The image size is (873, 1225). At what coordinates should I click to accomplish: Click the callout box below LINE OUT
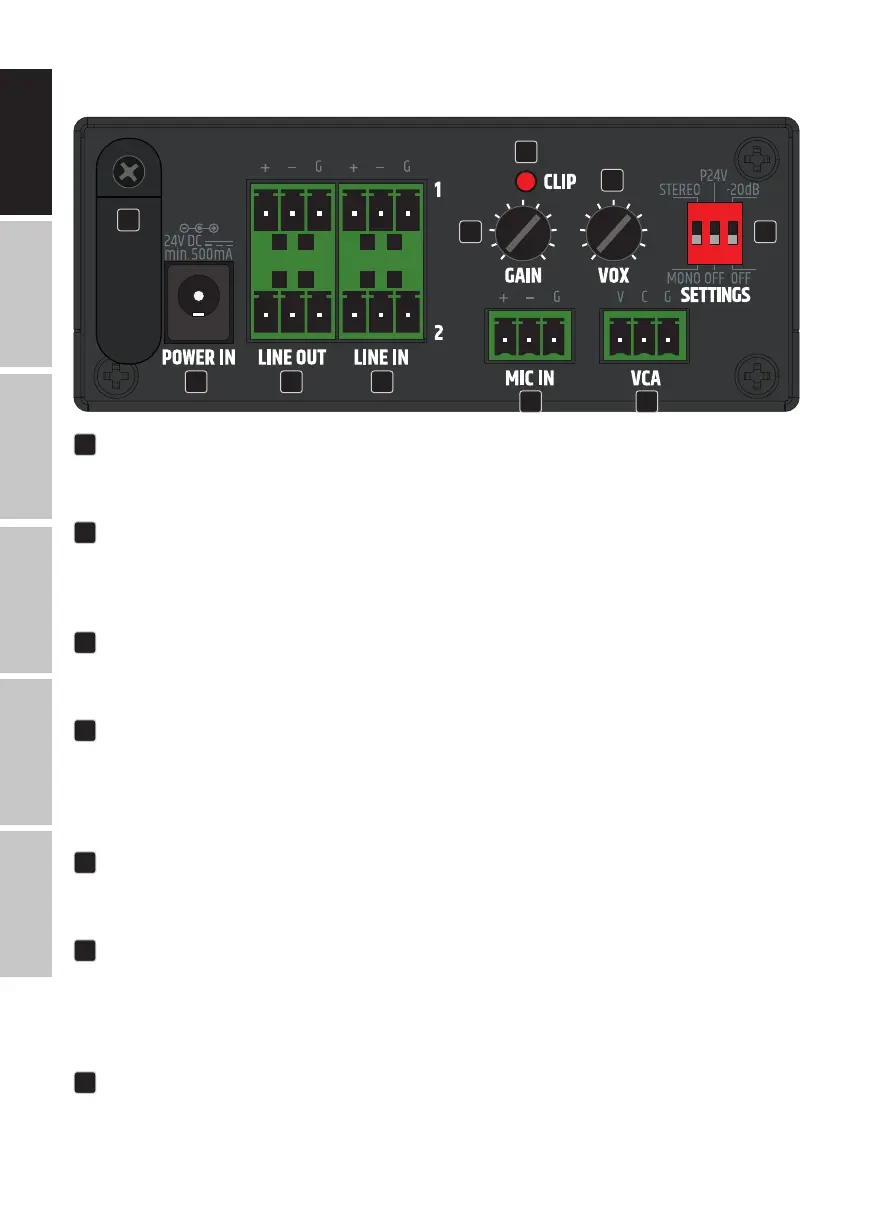291,381
